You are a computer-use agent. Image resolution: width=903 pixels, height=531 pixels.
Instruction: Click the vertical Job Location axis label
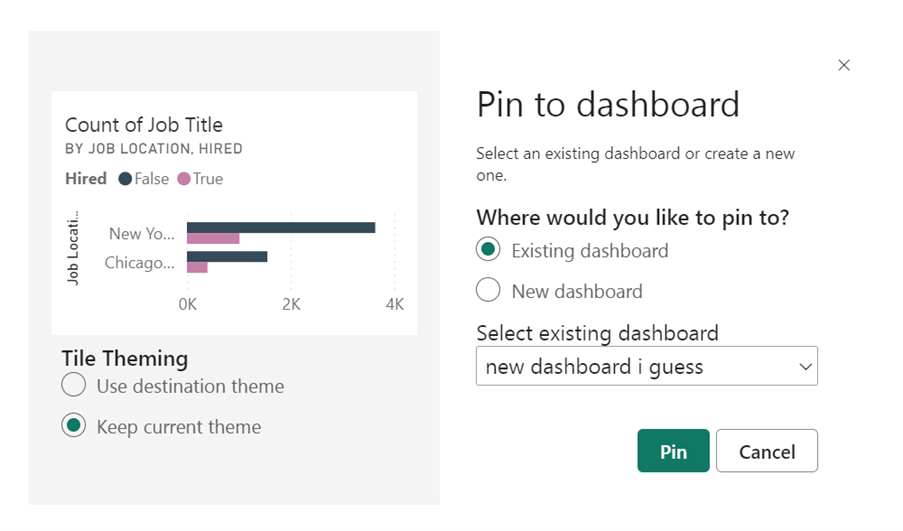coord(73,248)
